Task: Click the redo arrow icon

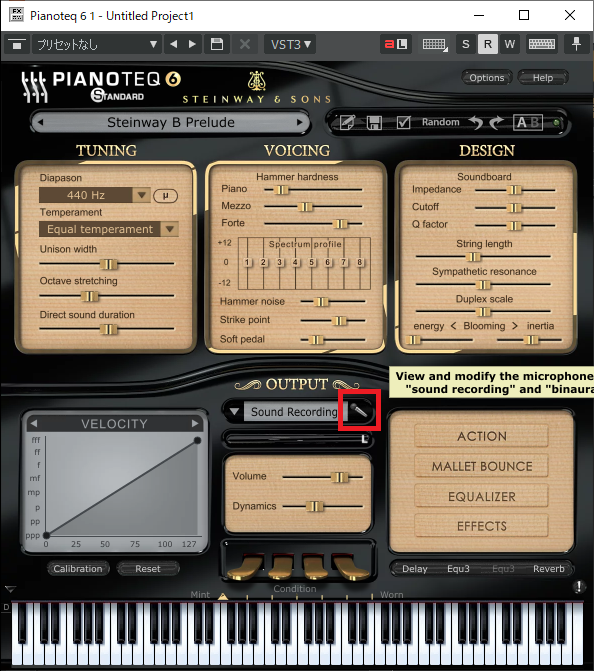Action: (x=496, y=123)
